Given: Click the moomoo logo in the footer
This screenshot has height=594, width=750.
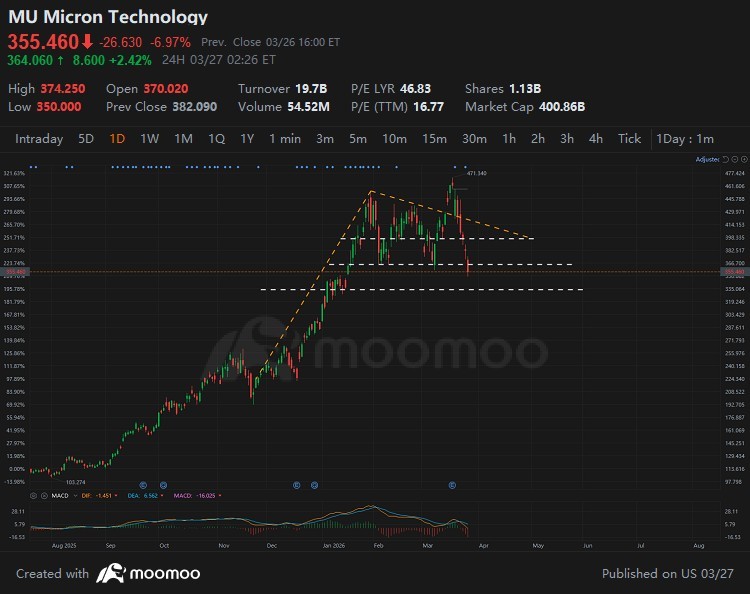Looking at the screenshot, I should tap(148, 573).
